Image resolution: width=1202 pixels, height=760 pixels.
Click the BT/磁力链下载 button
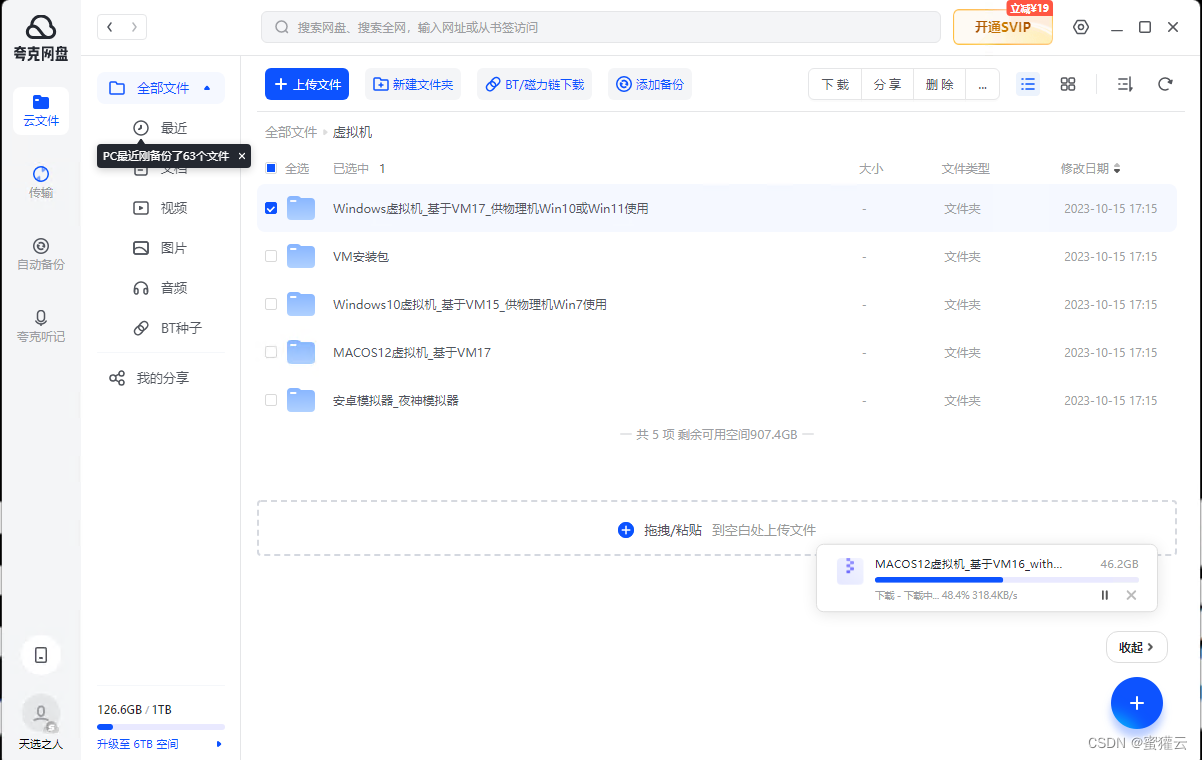[534, 85]
